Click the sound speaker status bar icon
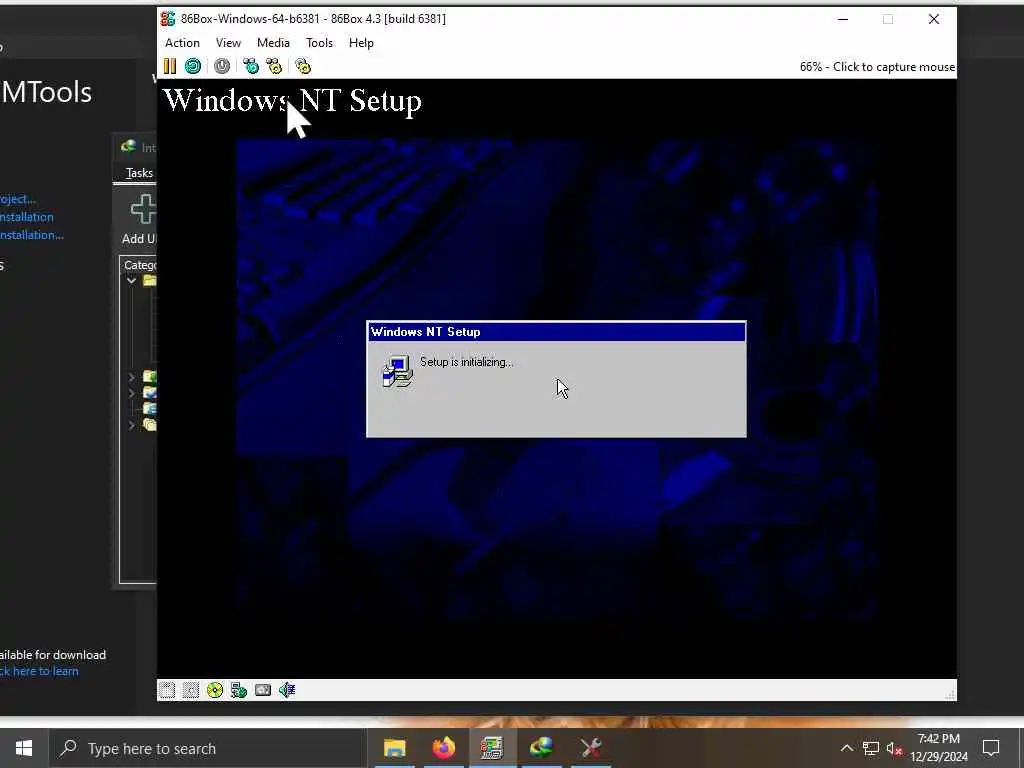The width and height of the screenshot is (1024, 768). click(x=287, y=690)
